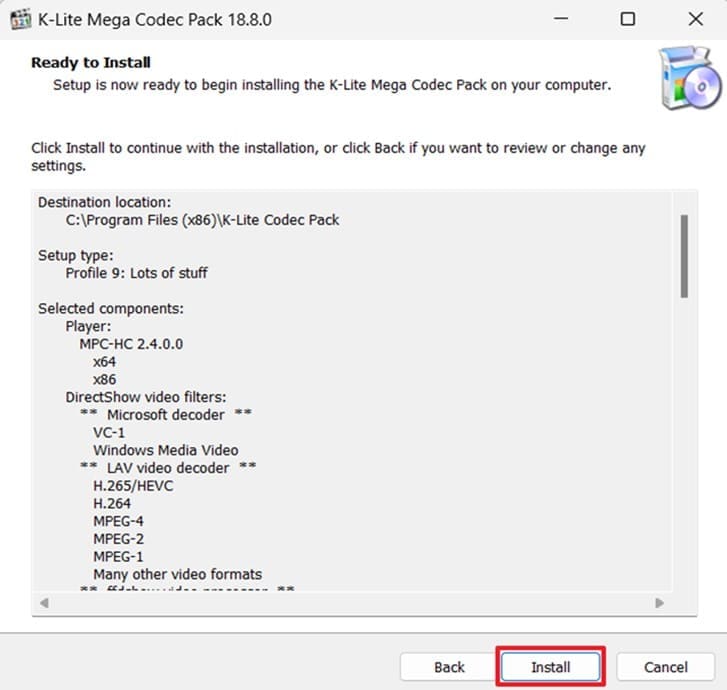Image resolution: width=727 pixels, height=690 pixels.
Task: Select '** LAV video decoder **' line
Action: [168, 468]
